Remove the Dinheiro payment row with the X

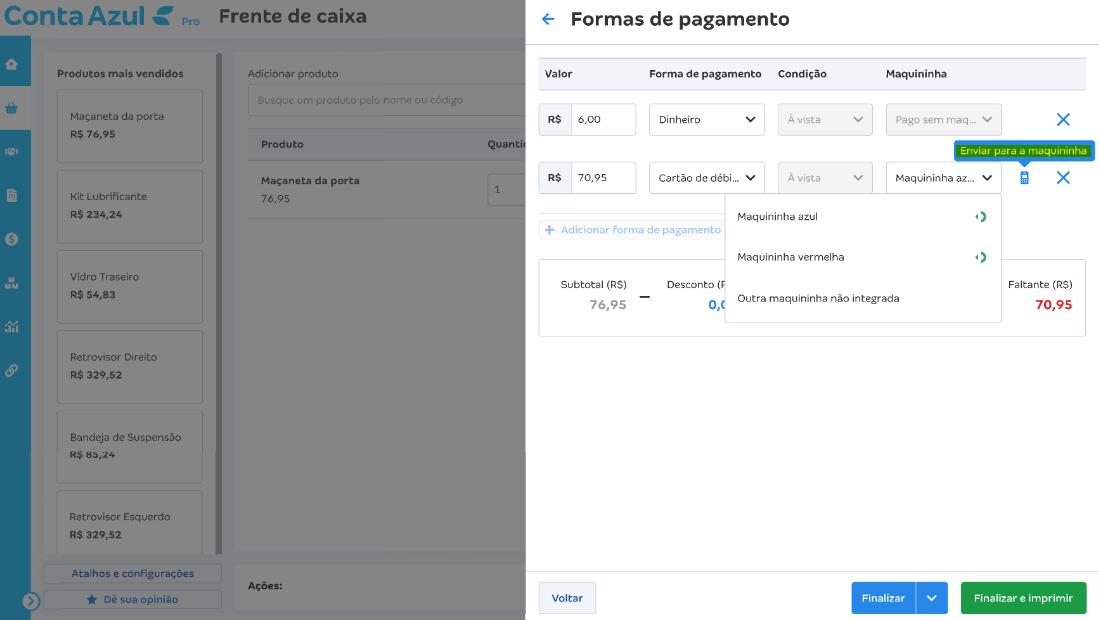pos(1063,119)
